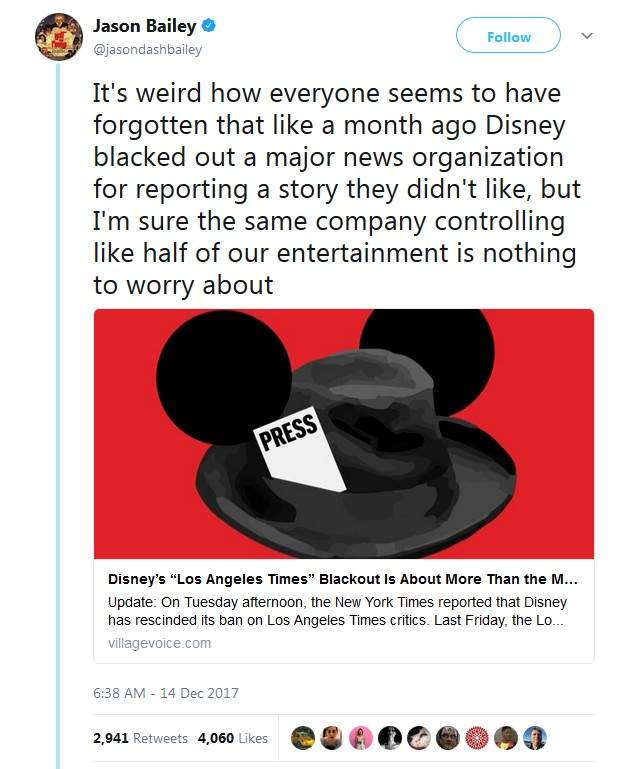Open the tweet options chevron menu
The height and width of the screenshot is (769, 633).
click(x=587, y=36)
